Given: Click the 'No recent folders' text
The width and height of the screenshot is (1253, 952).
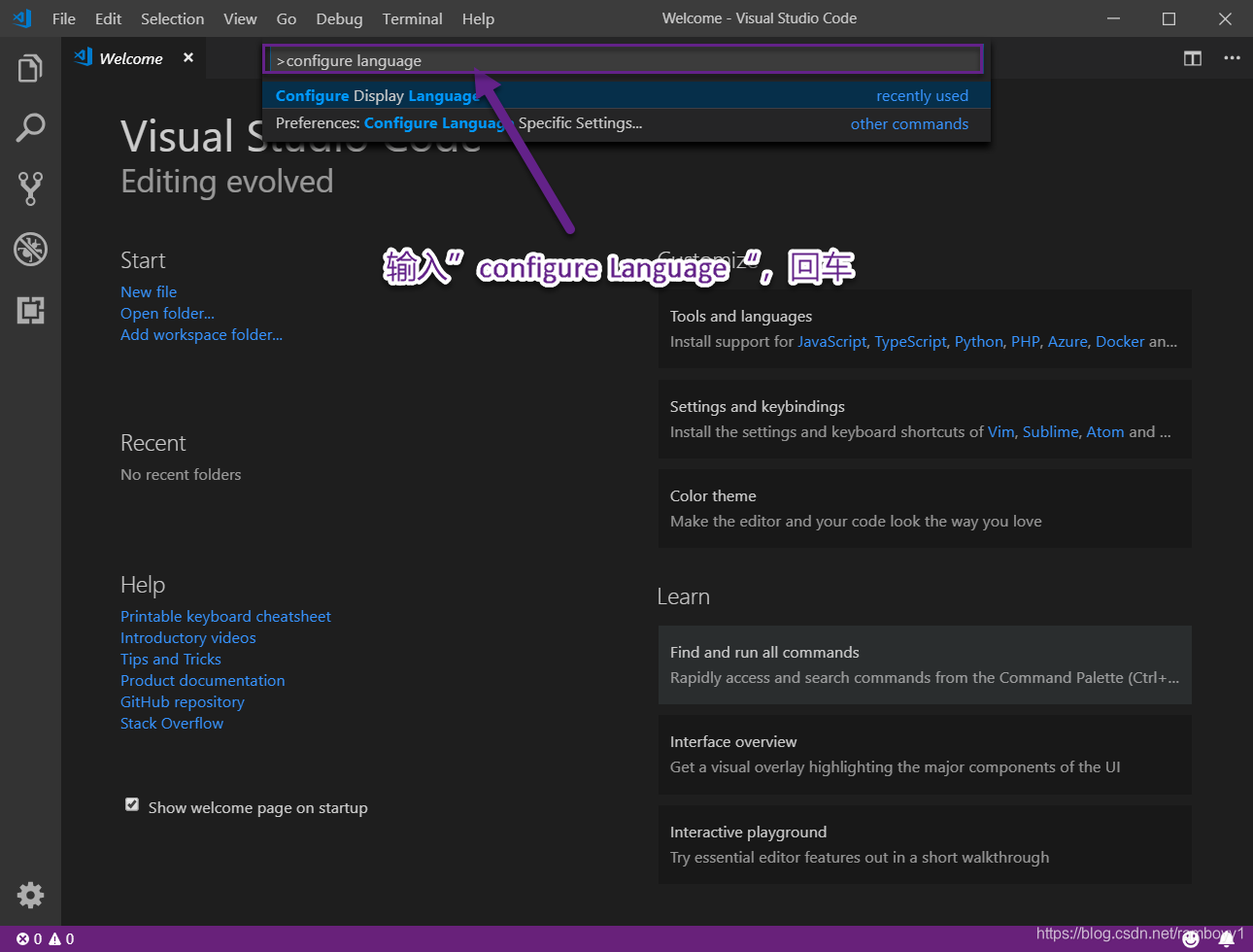Looking at the screenshot, I should [181, 474].
